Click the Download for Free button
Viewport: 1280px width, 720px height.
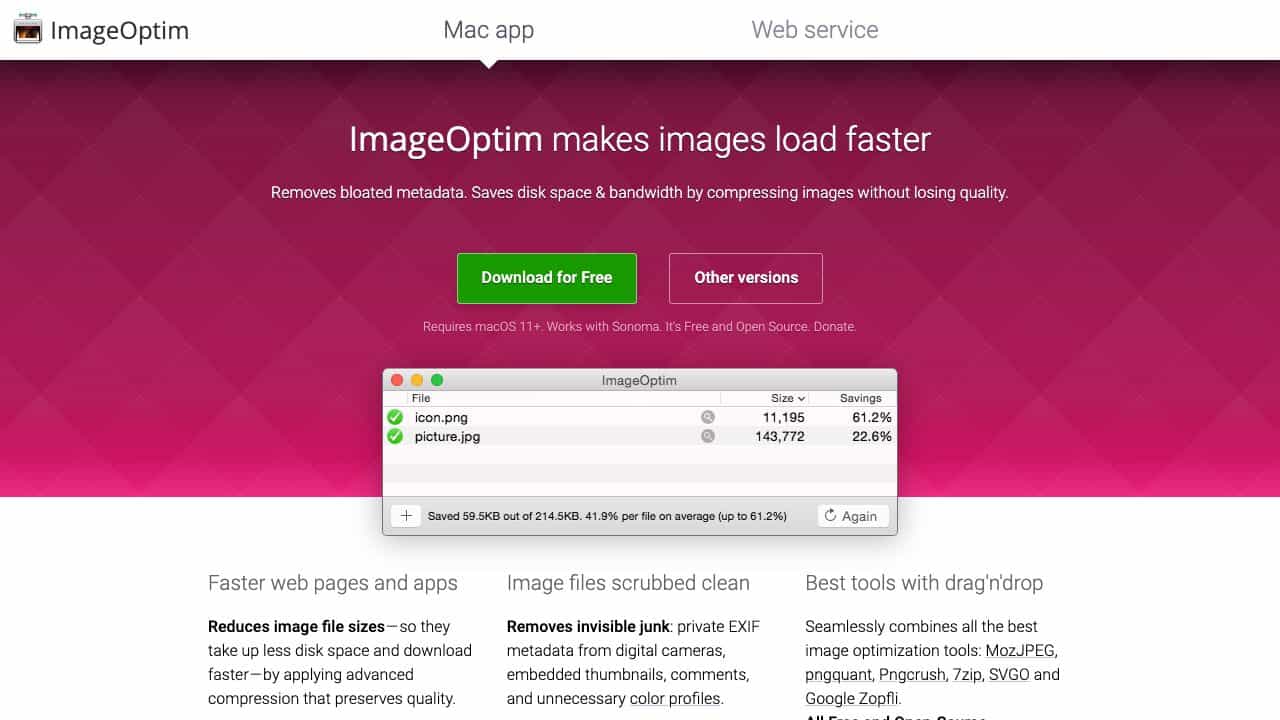[x=547, y=278]
